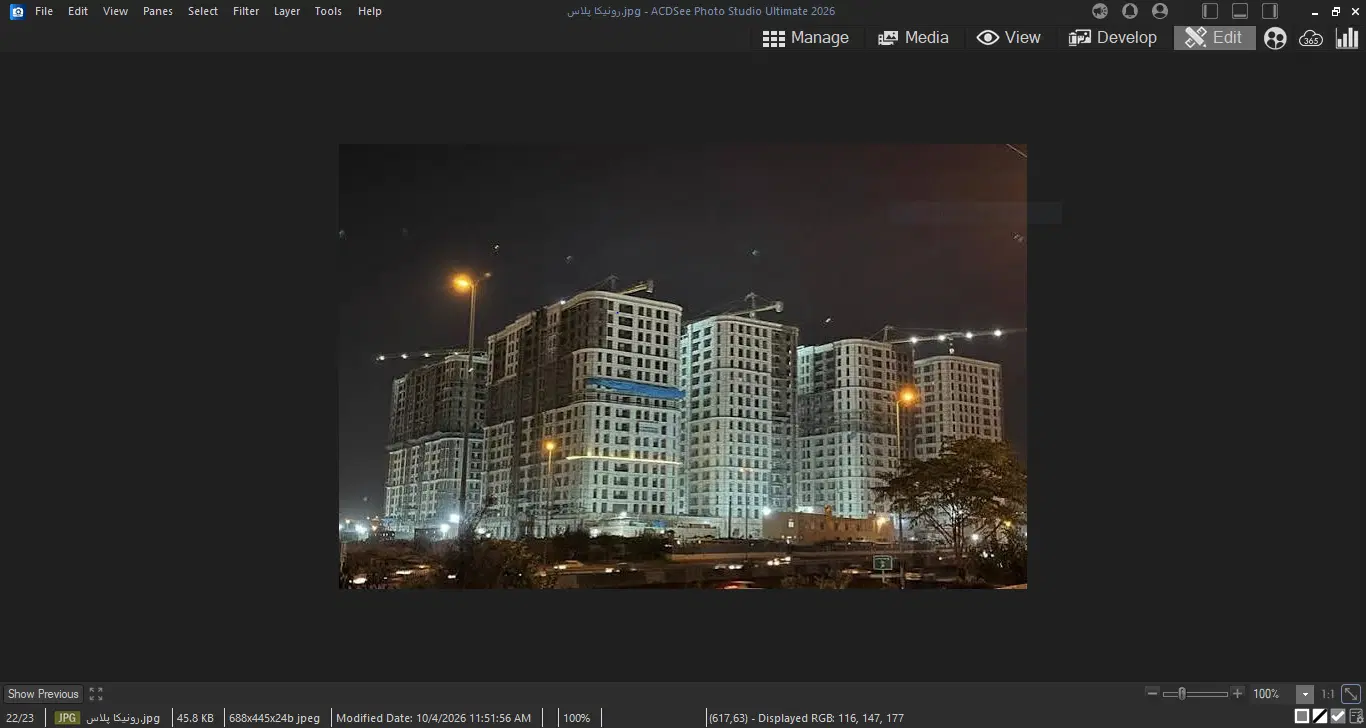1366x728 pixels.
Task: Click the zoom in plus button
Action: coord(1237,694)
